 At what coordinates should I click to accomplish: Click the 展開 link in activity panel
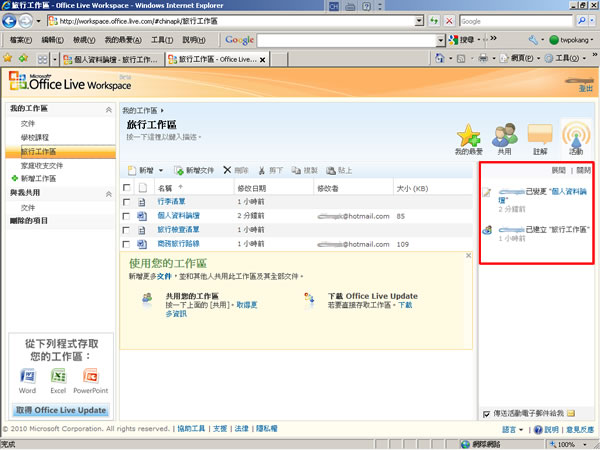(558, 170)
